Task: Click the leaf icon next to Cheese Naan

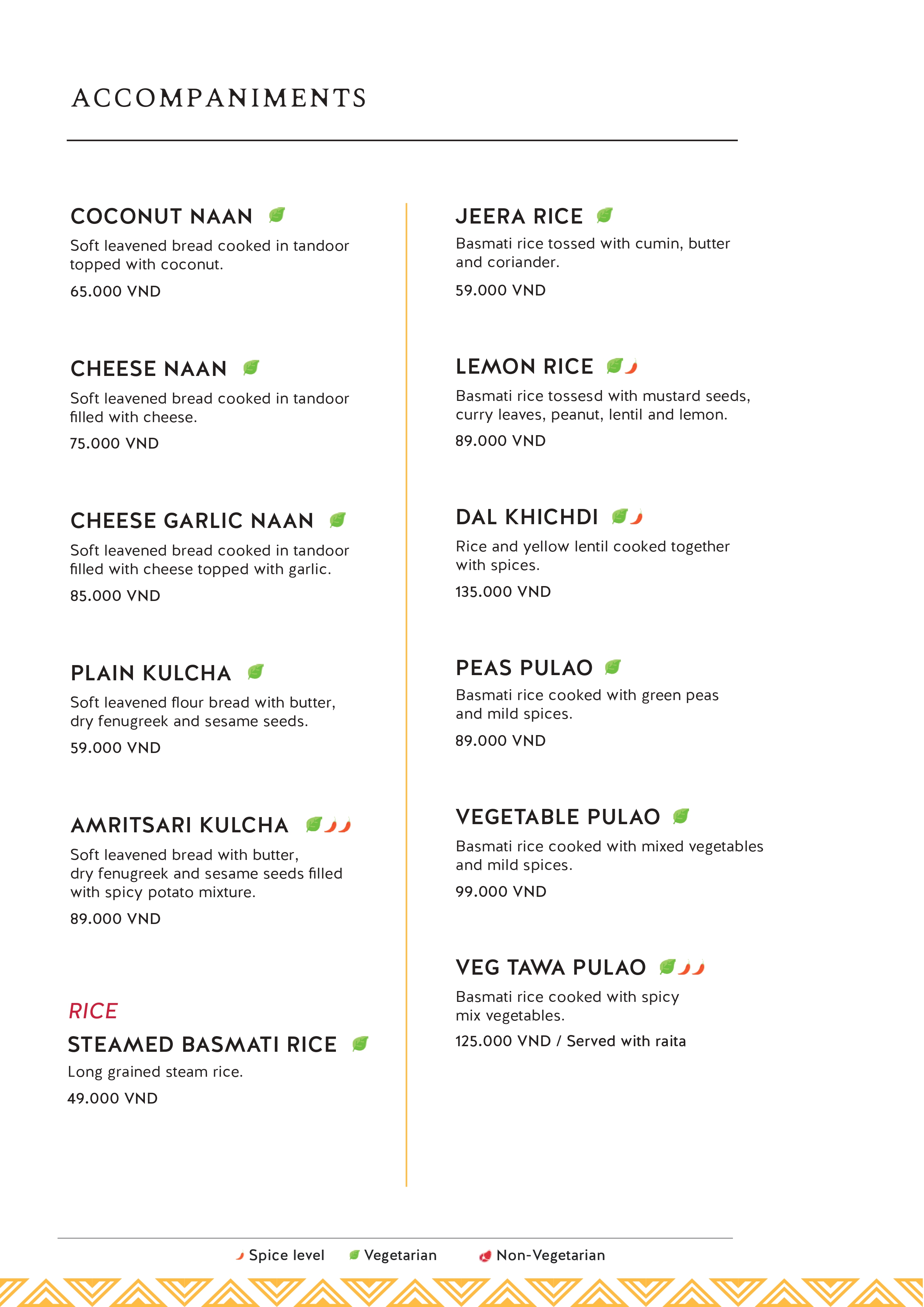Action: coord(251,368)
